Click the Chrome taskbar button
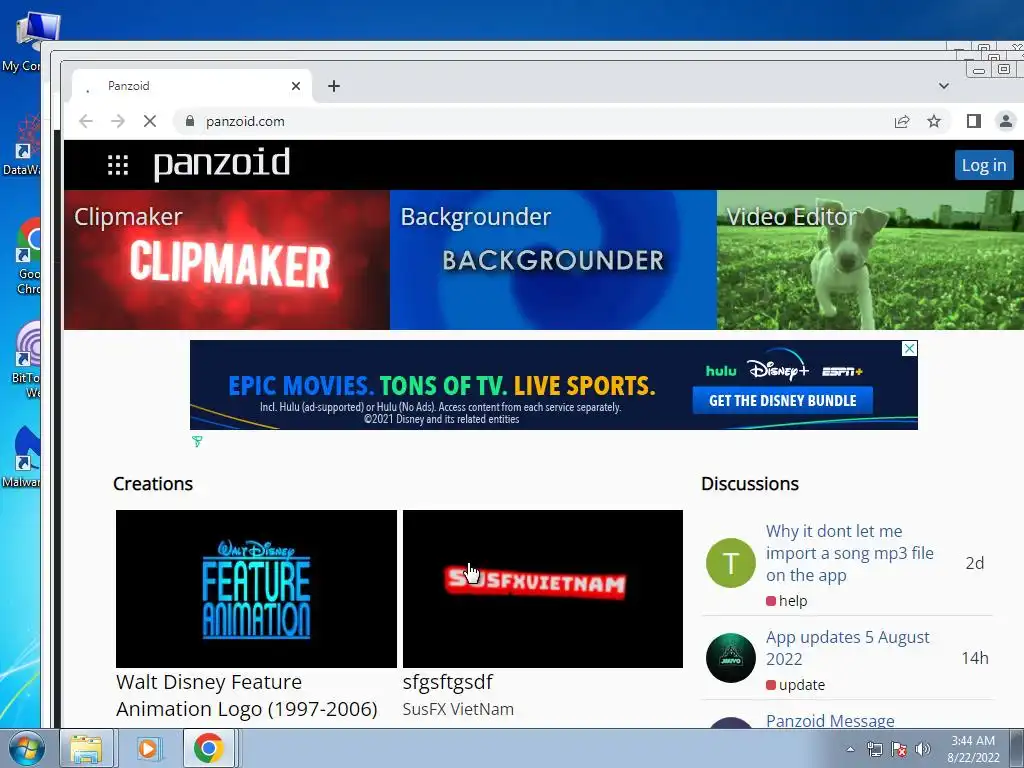Screen dimensions: 1024x768 click(x=208, y=748)
